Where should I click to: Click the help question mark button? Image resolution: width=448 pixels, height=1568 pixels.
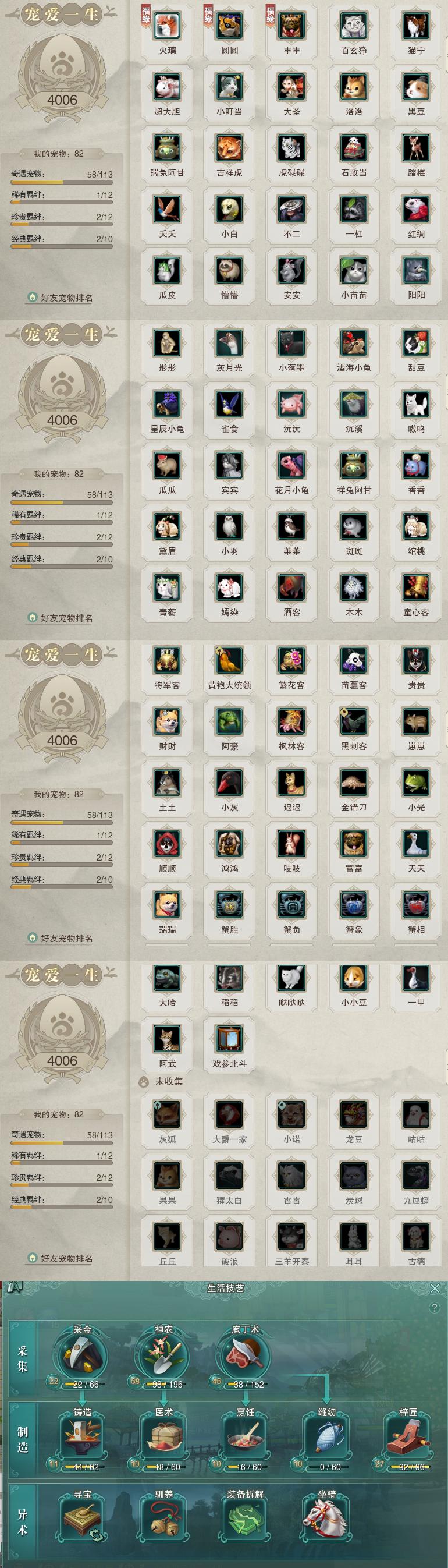[434, 1308]
